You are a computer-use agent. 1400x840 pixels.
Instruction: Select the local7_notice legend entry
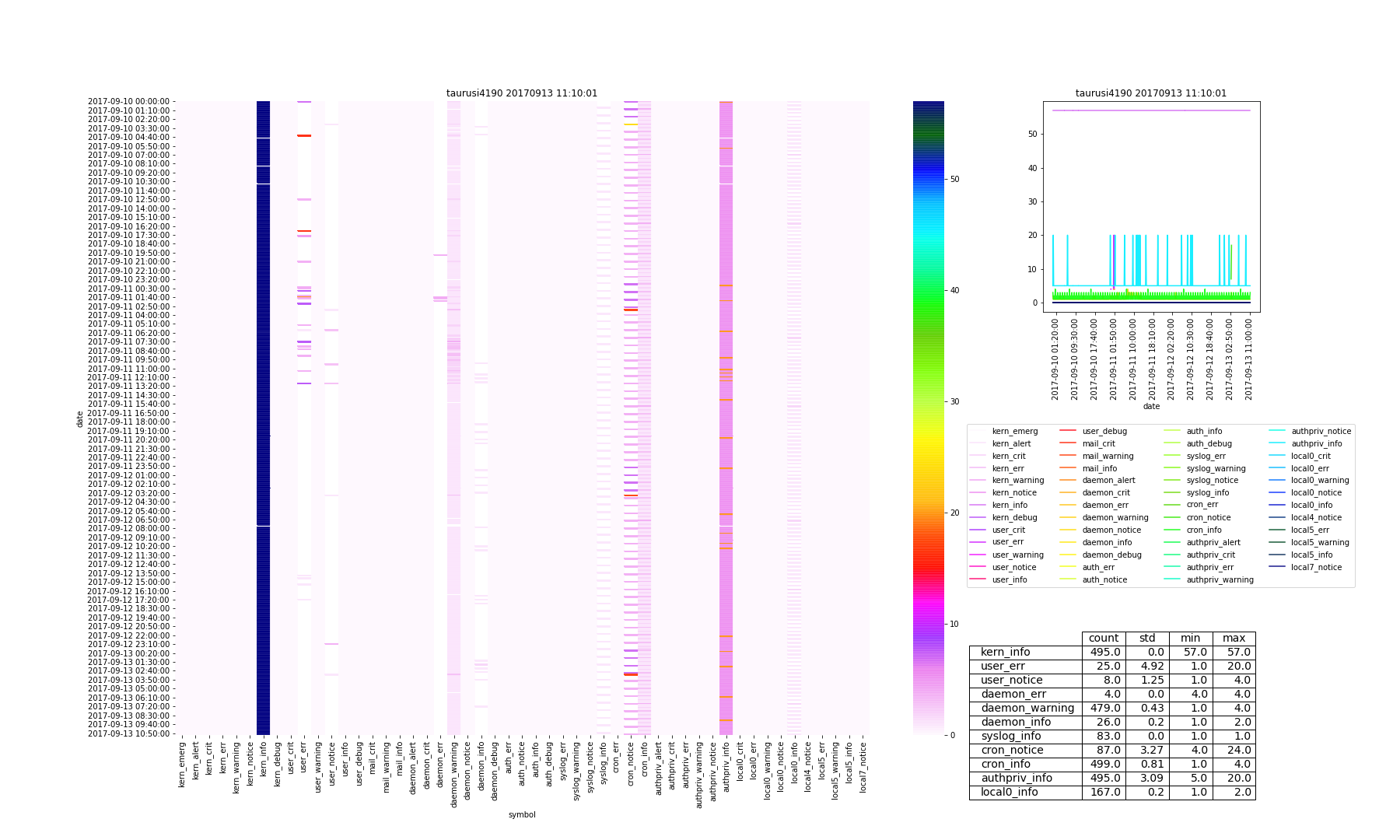tap(1316, 567)
